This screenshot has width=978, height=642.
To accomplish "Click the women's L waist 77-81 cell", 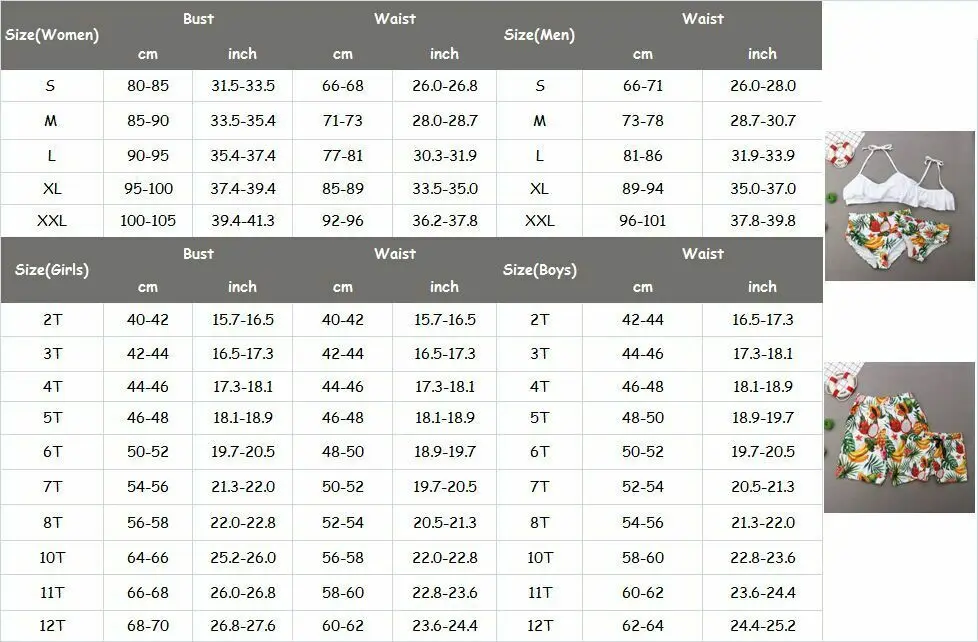I will point(342,155).
